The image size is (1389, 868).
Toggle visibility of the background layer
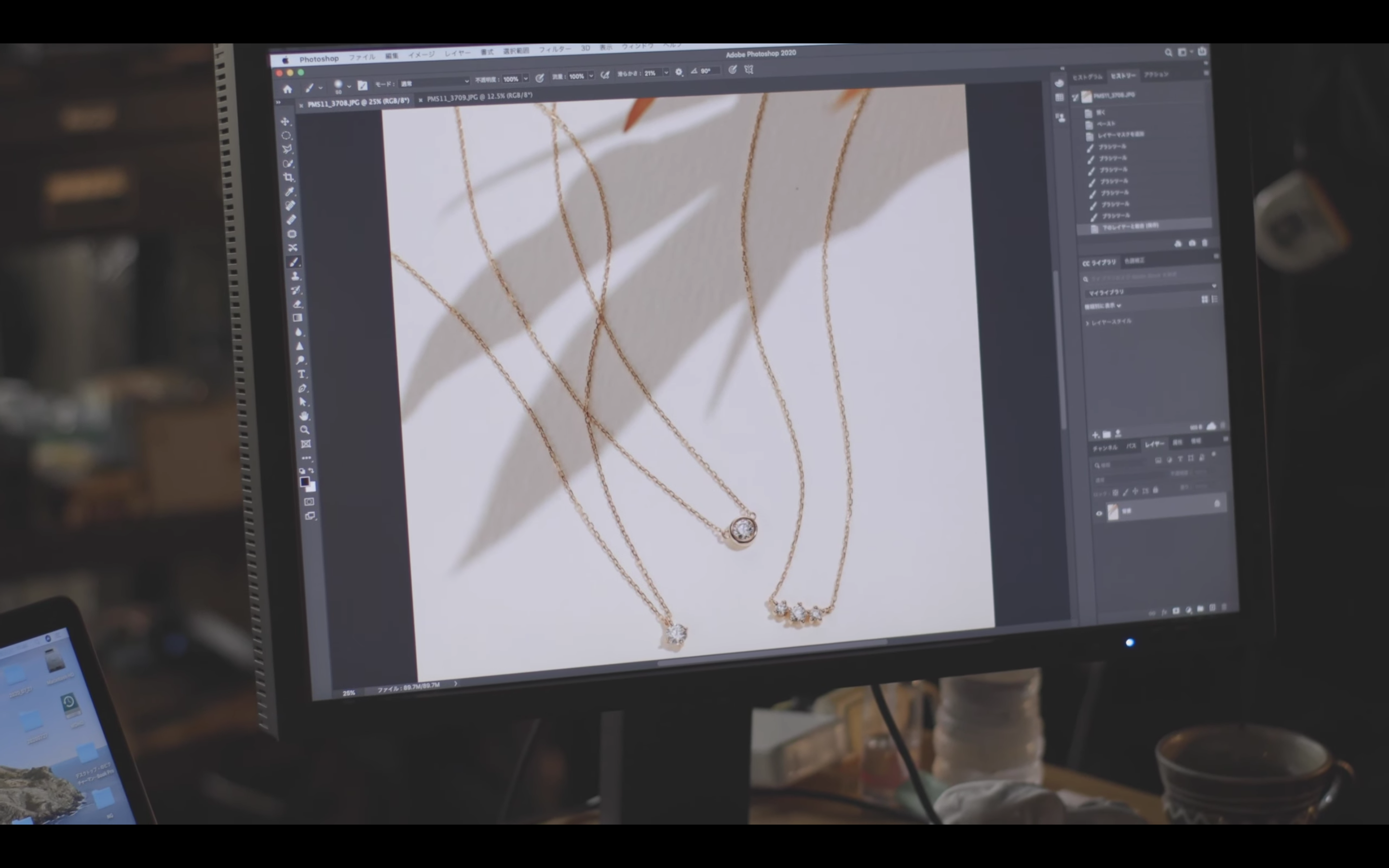tap(1099, 513)
